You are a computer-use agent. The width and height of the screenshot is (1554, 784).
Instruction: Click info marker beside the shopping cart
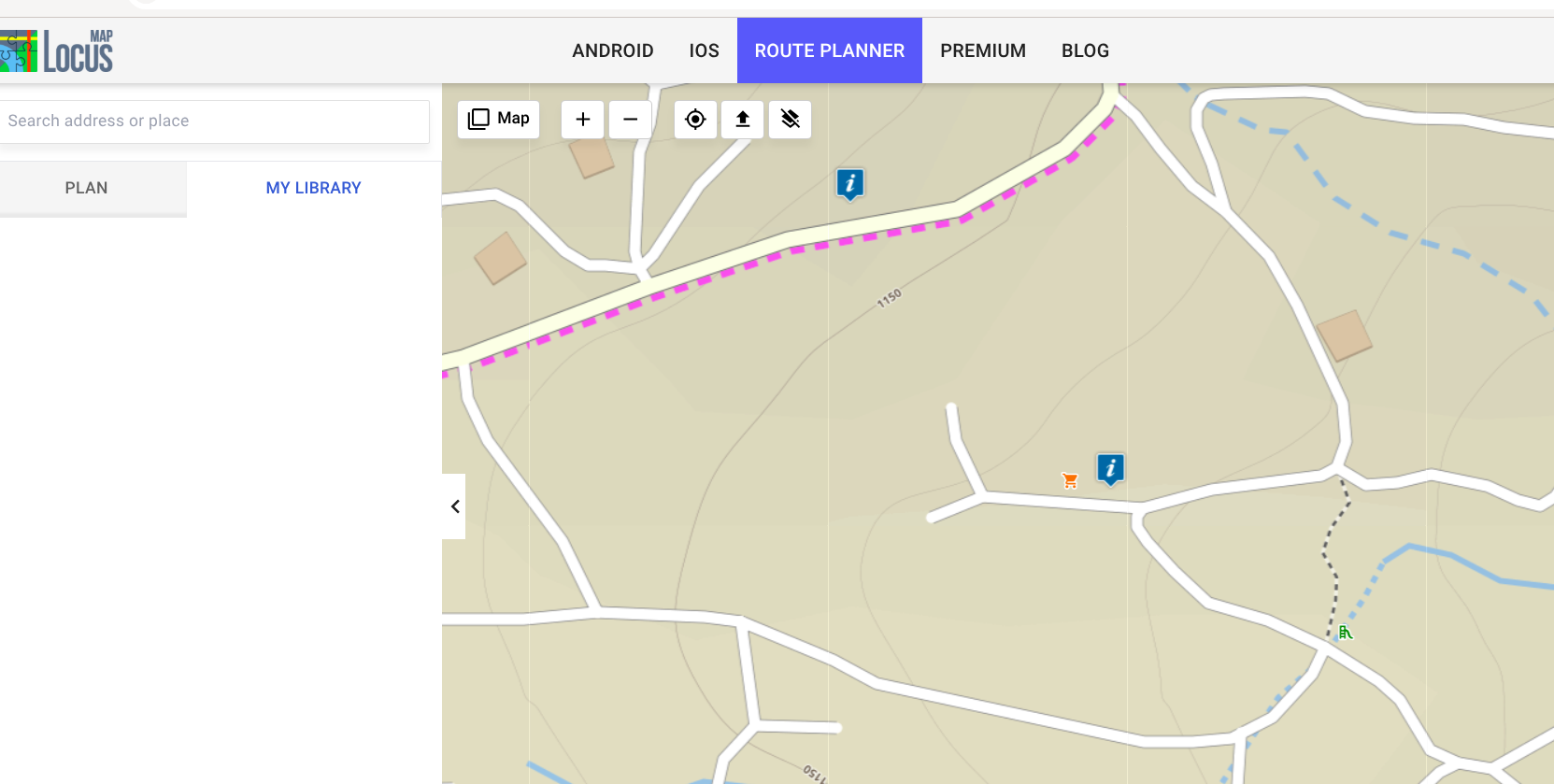click(x=1110, y=467)
